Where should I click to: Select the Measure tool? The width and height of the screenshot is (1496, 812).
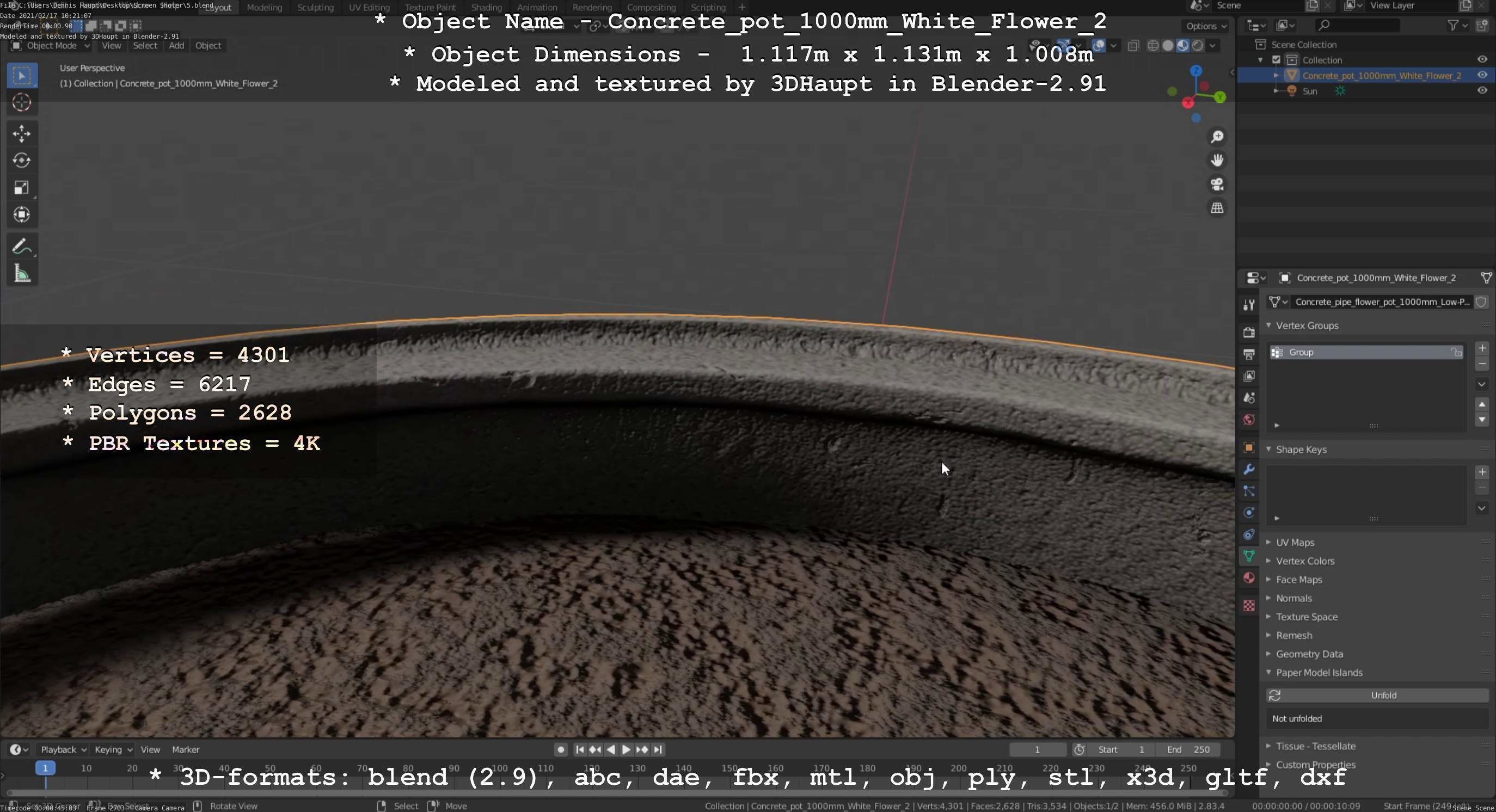22,274
